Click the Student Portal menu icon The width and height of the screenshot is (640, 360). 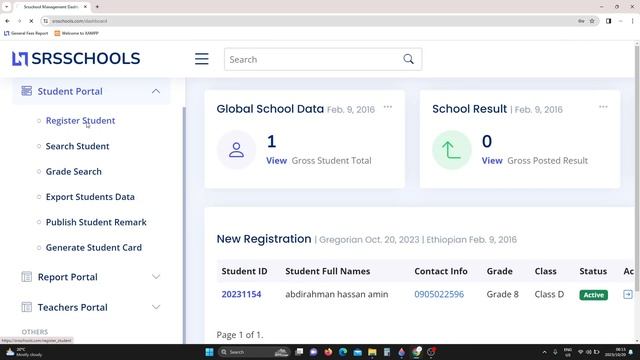click(x=27, y=91)
